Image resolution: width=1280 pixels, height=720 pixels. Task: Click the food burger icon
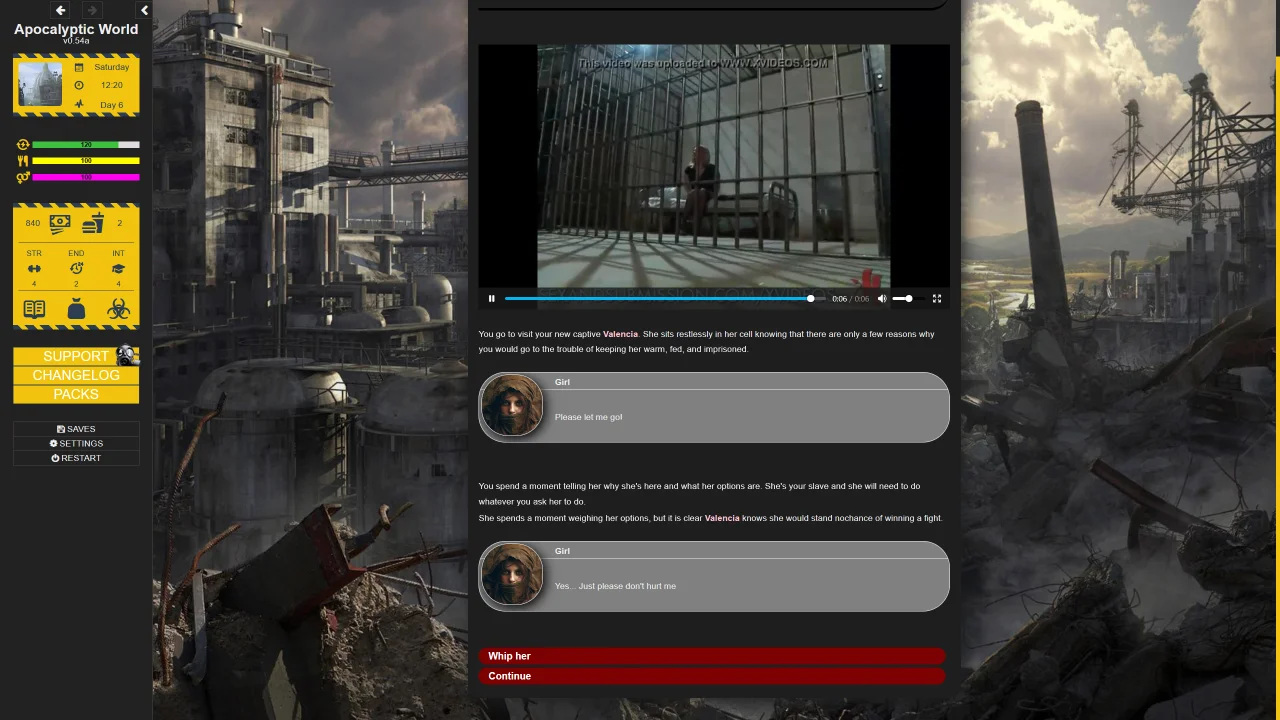coord(93,223)
